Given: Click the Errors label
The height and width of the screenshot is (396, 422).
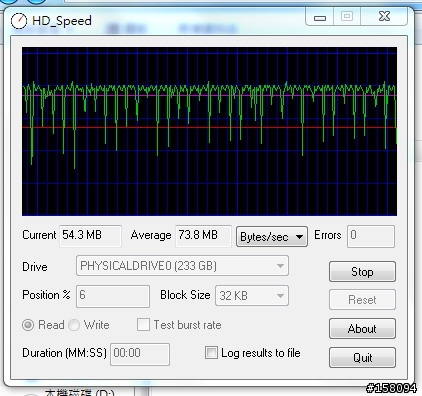Looking at the screenshot, I should point(328,235).
